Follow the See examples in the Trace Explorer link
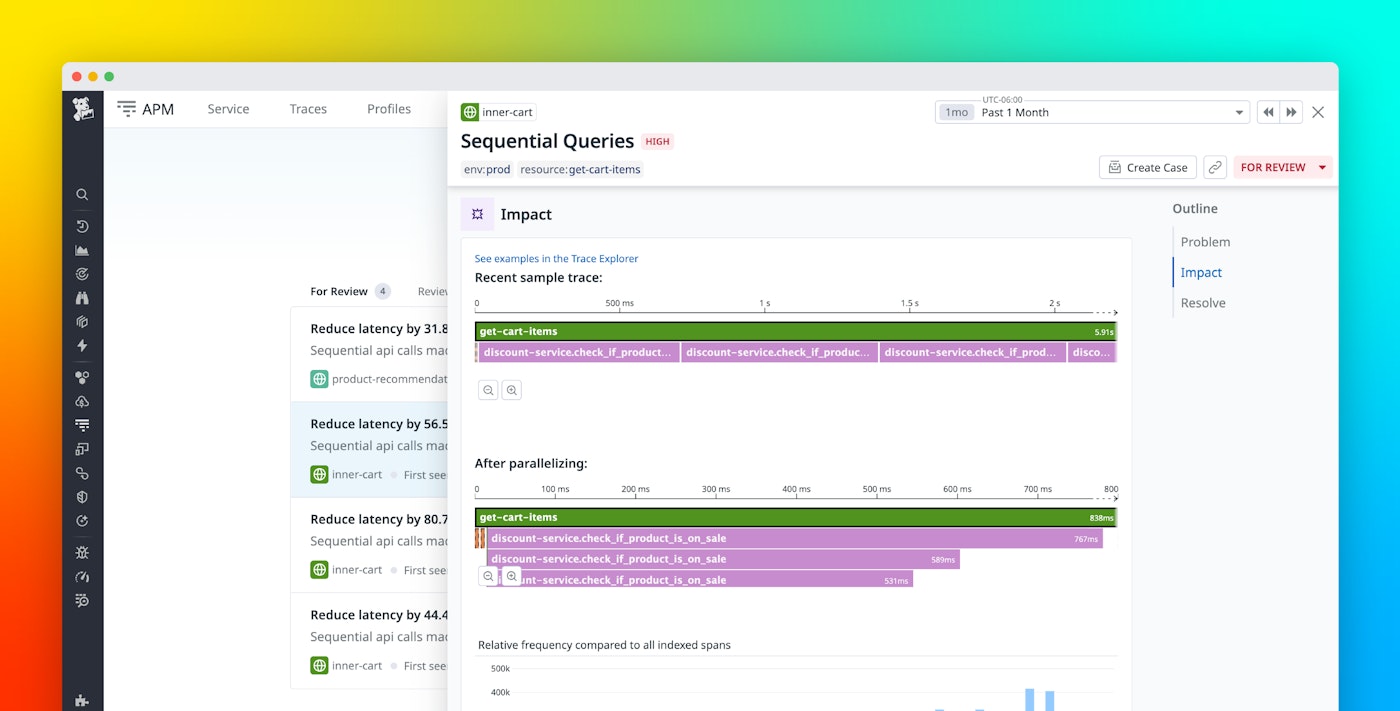Screen dimensions: 1400x711 click(556, 258)
